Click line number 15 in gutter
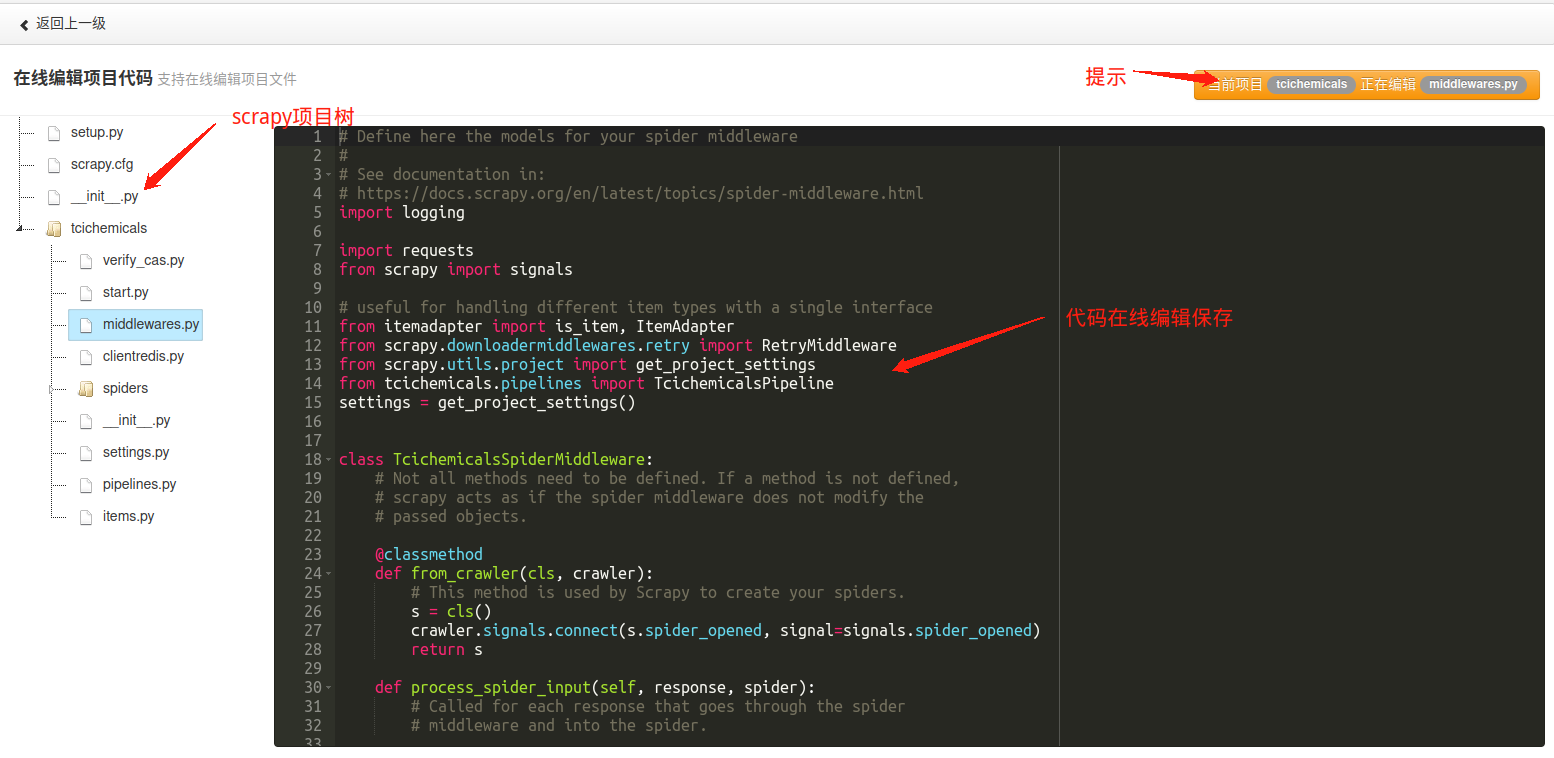 (x=313, y=402)
